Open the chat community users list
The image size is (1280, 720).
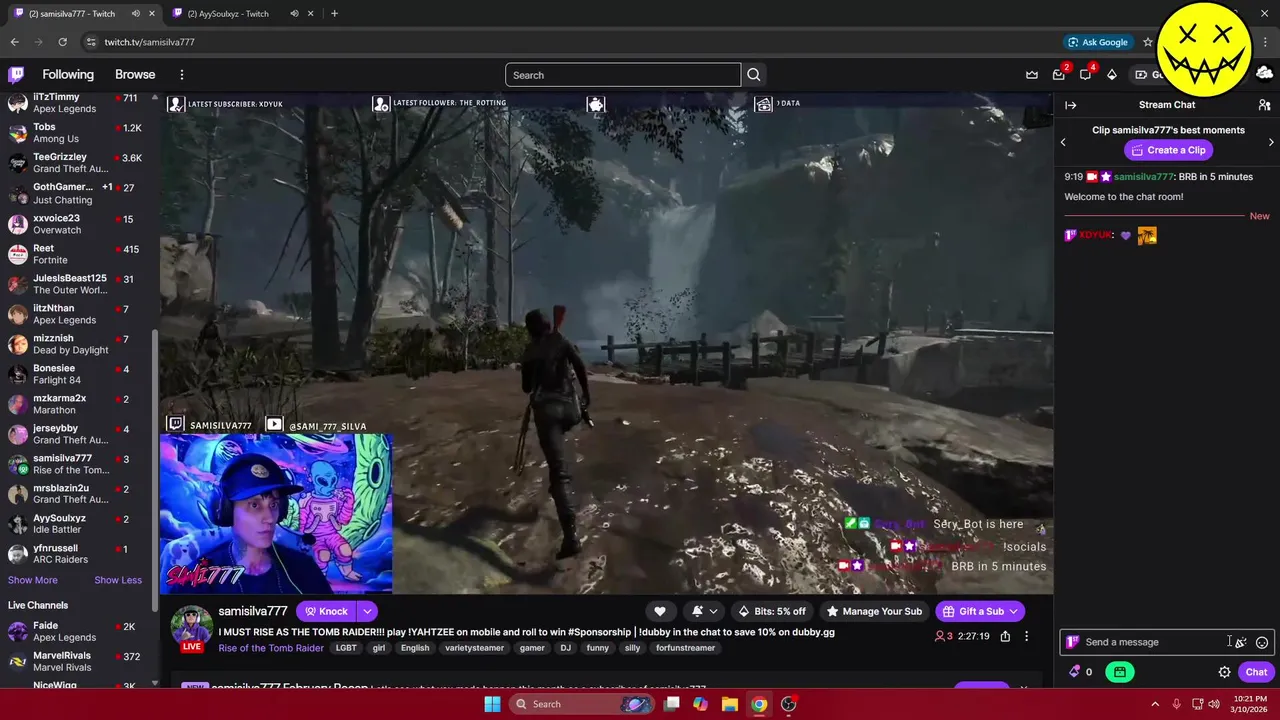[x=1264, y=105]
